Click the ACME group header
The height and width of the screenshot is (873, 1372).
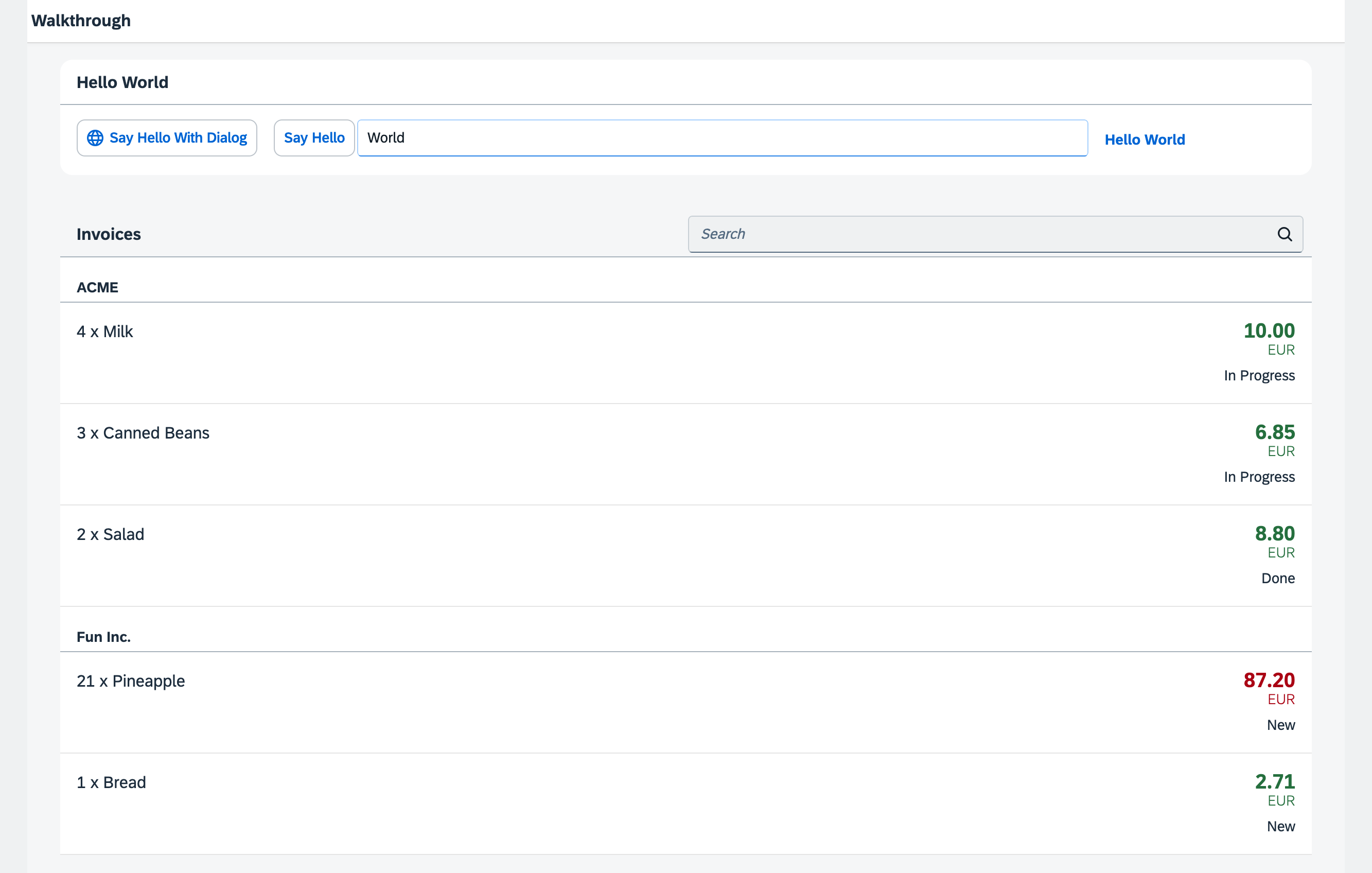[x=97, y=287]
